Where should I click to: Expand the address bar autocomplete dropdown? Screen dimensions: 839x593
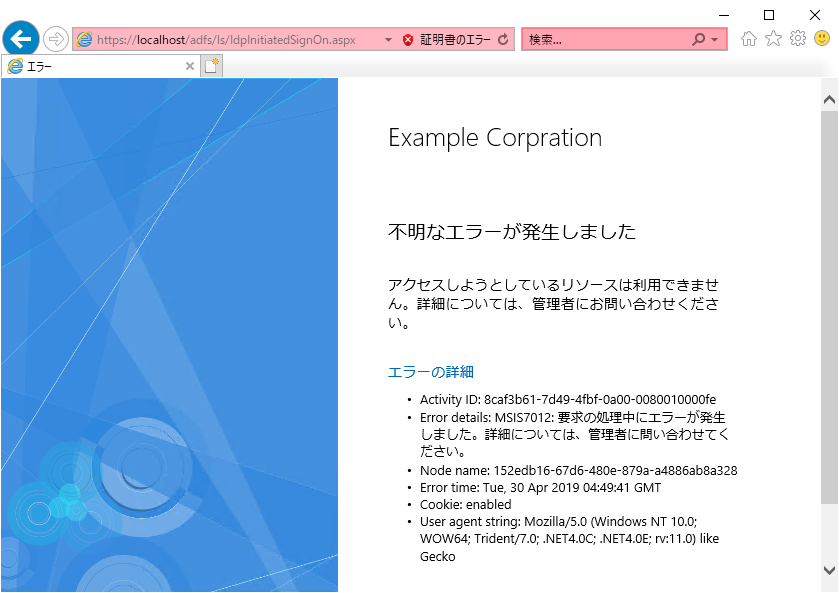coord(388,40)
